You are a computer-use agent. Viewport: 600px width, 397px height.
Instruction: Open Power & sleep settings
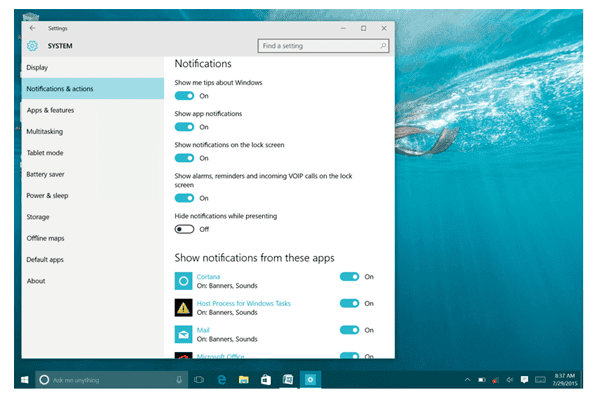click(x=93, y=196)
